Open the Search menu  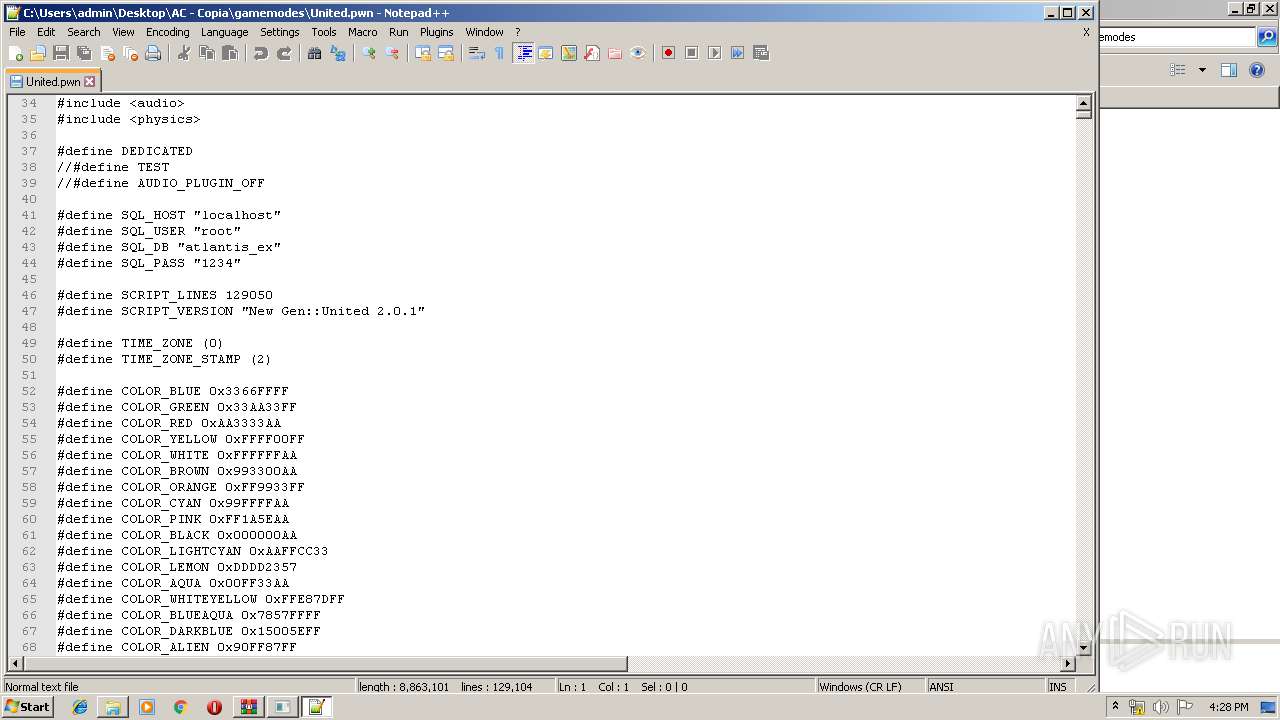(84, 32)
